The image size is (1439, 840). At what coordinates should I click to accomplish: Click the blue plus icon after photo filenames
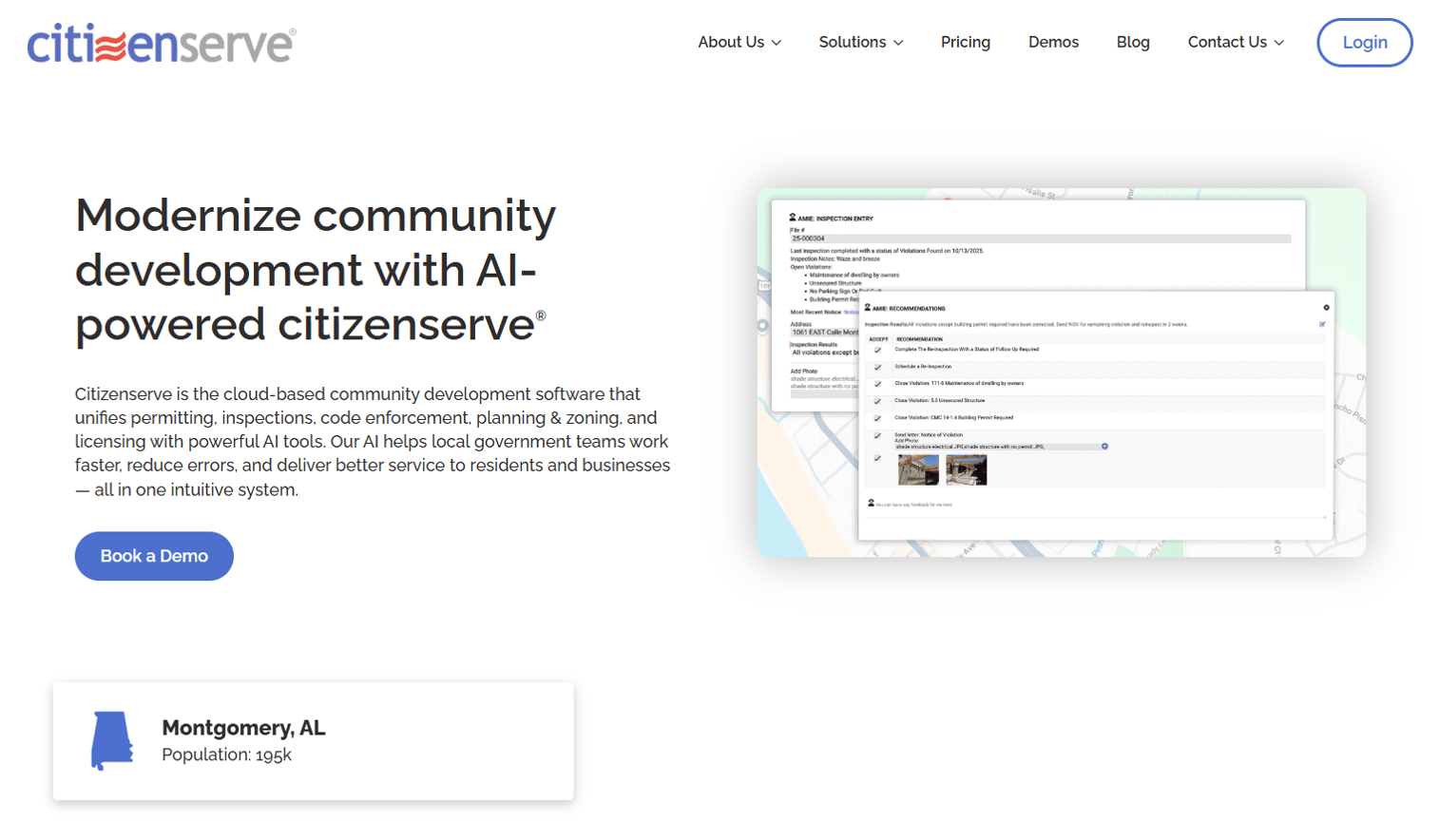tap(1104, 447)
